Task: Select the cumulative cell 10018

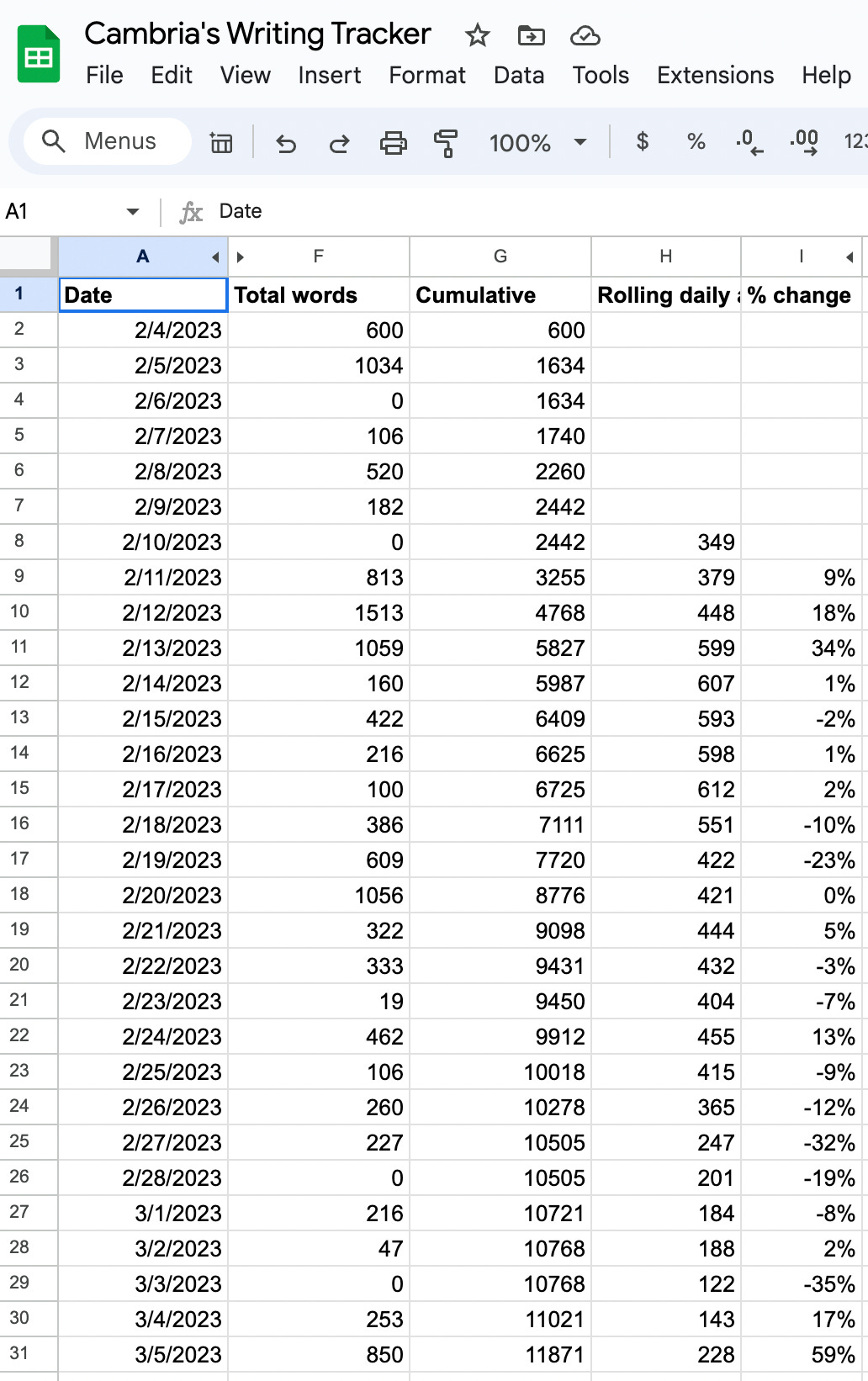Action: [500, 1072]
